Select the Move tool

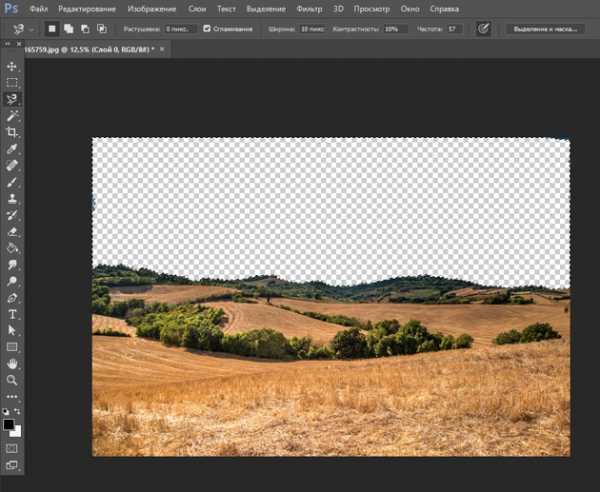coord(12,67)
